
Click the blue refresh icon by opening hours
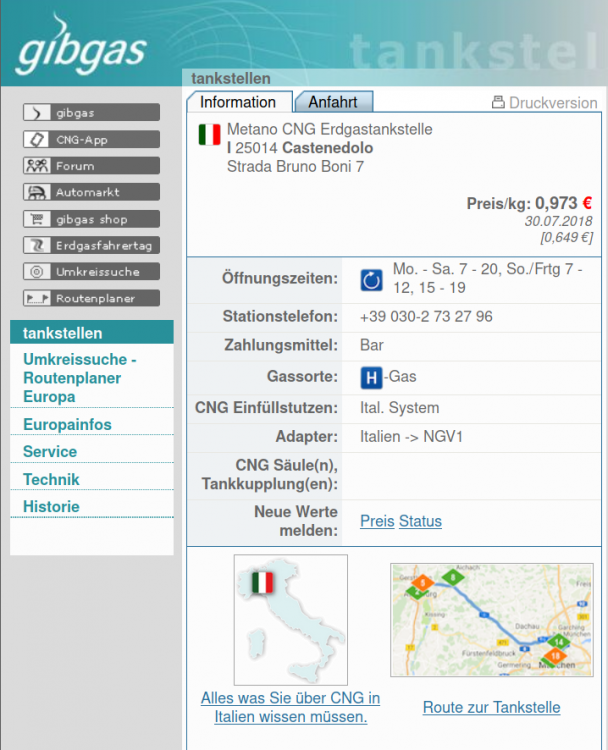pos(371,280)
